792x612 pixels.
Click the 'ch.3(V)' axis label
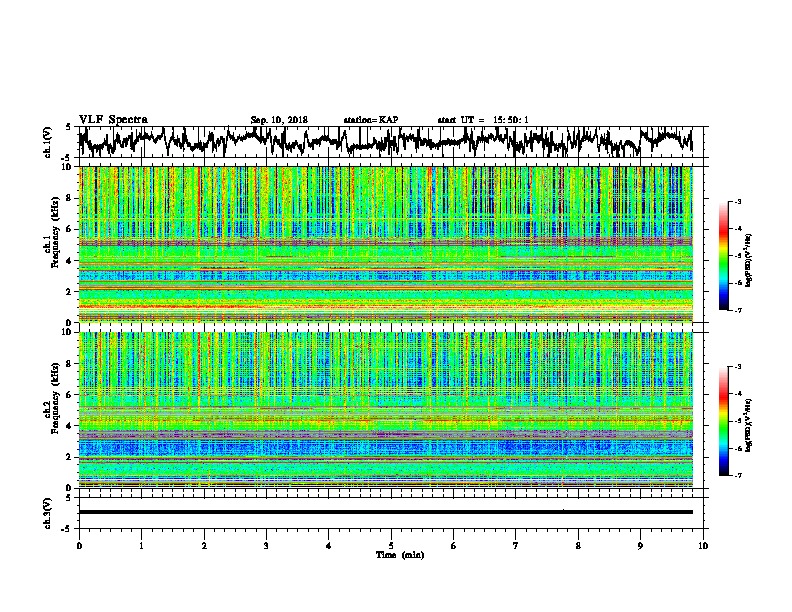point(48,513)
